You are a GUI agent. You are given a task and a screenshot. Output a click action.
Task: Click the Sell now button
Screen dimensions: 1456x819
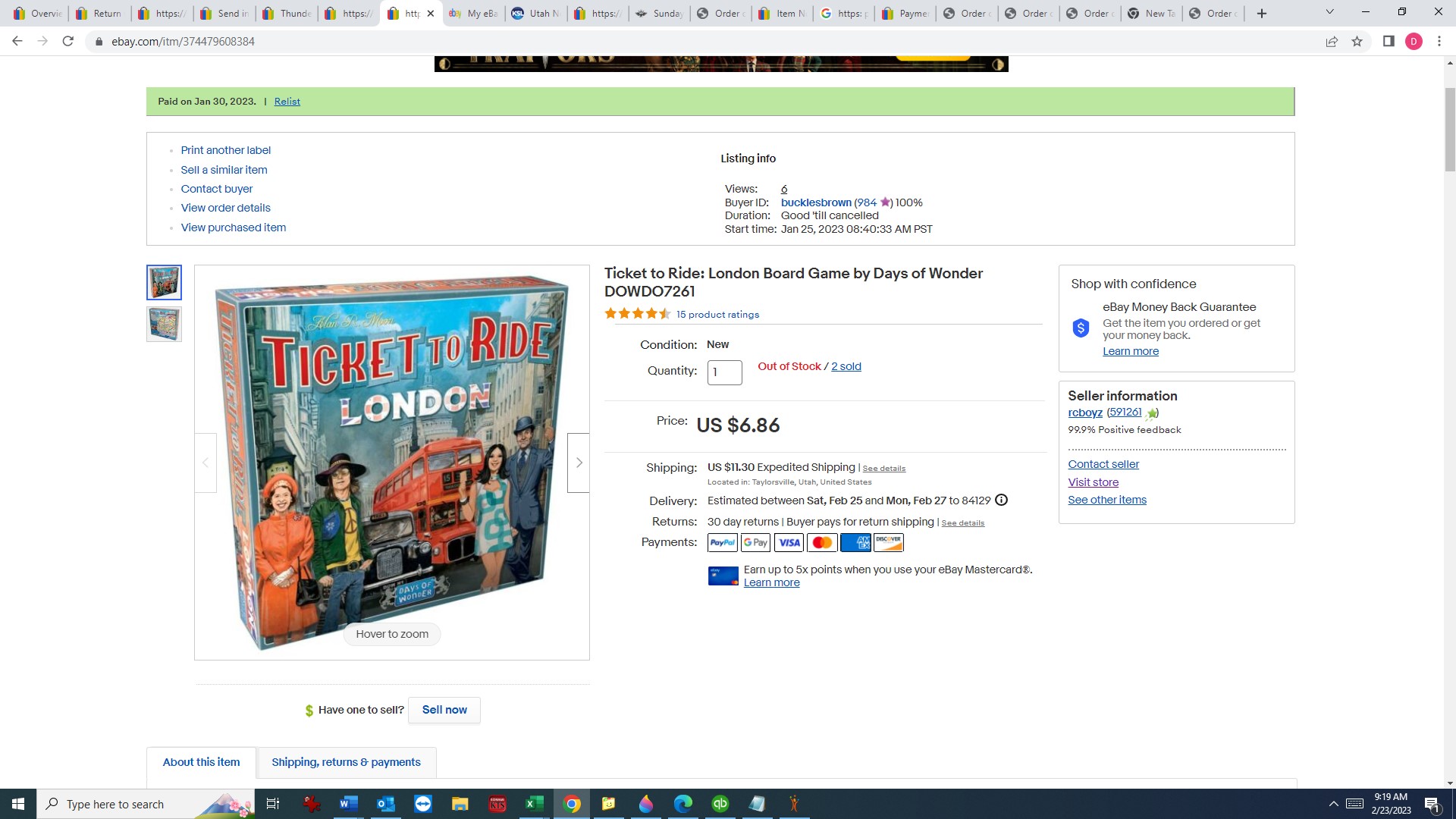click(x=444, y=710)
